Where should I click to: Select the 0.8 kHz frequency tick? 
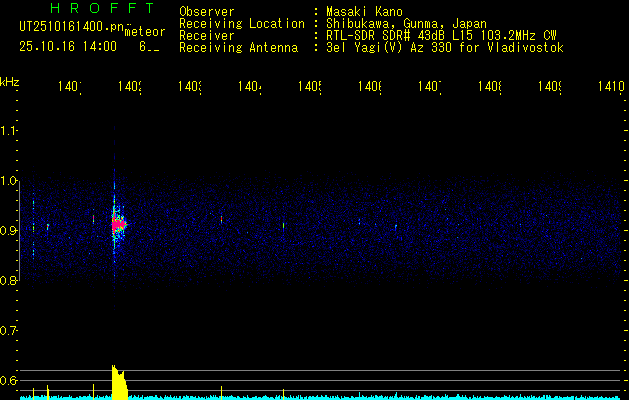pos(9,281)
